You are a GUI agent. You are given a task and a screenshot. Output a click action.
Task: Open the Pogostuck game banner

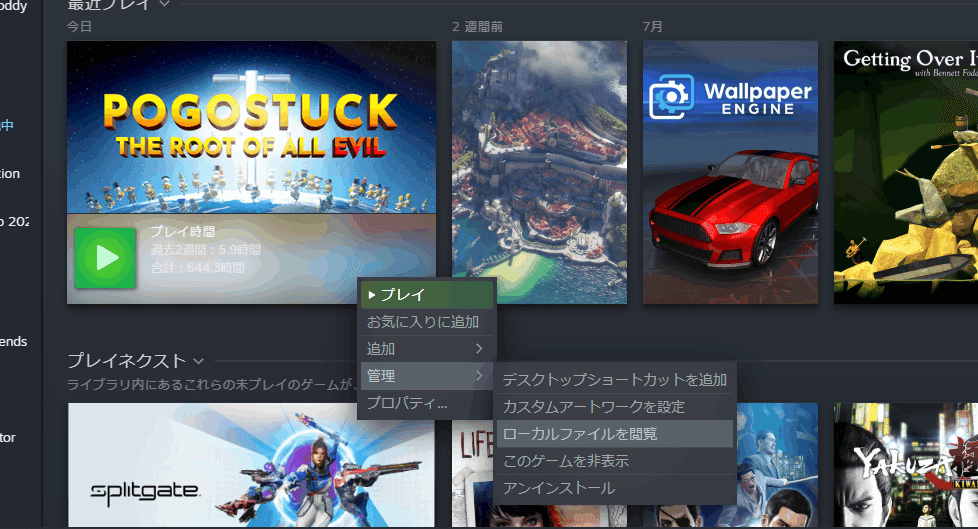[x=251, y=127]
